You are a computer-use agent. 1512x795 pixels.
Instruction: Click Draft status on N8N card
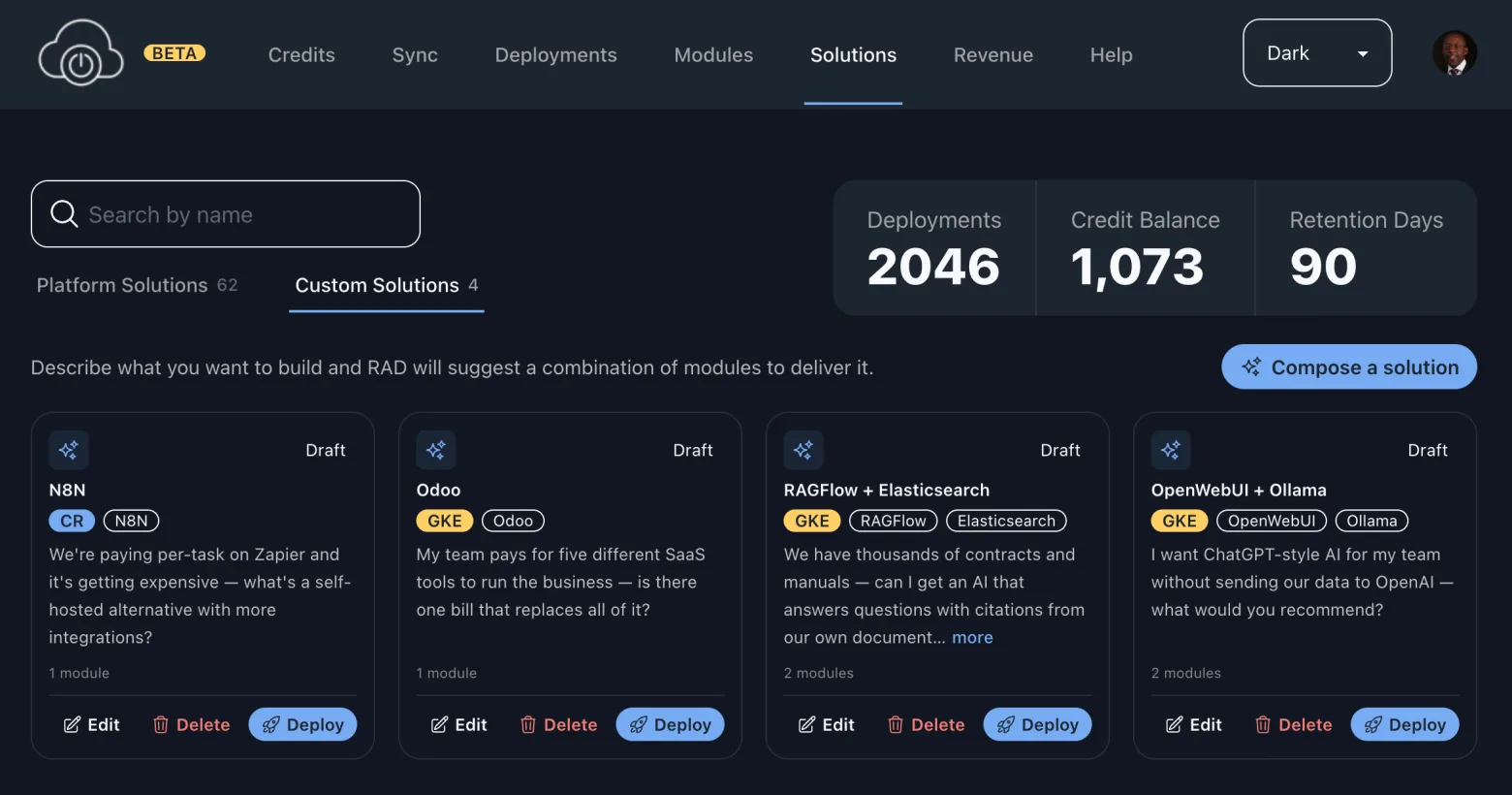click(x=326, y=450)
